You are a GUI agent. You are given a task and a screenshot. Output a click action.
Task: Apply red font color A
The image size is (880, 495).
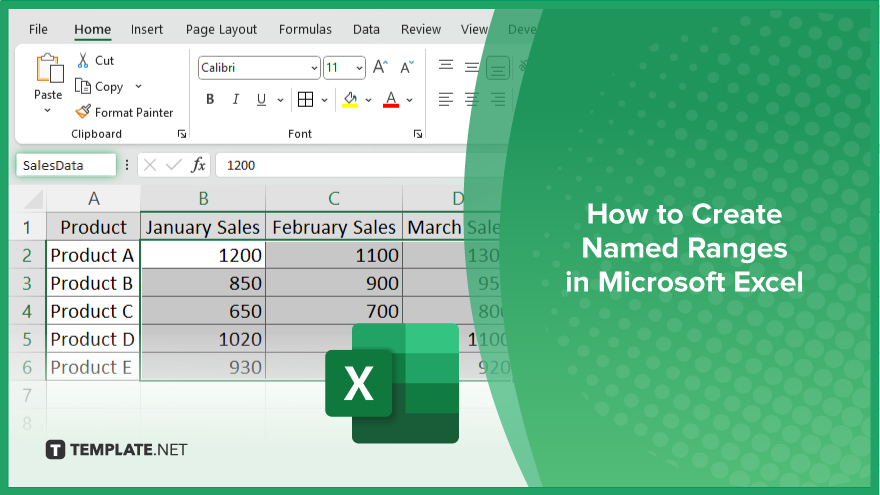click(391, 99)
